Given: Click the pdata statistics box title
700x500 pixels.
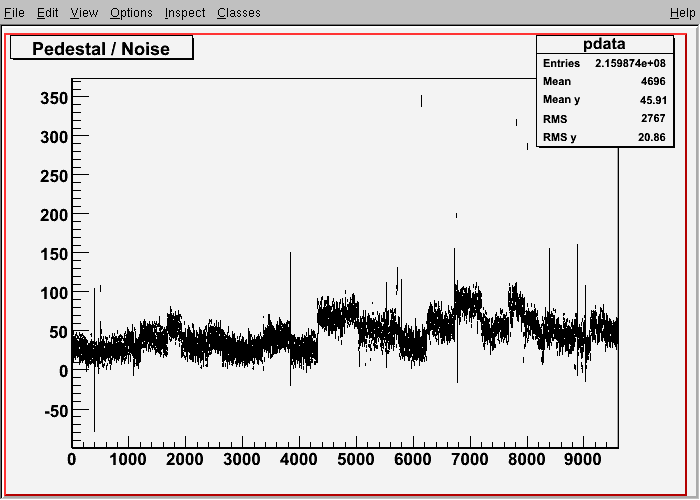Looking at the screenshot, I should pyautogui.click(x=604, y=44).
